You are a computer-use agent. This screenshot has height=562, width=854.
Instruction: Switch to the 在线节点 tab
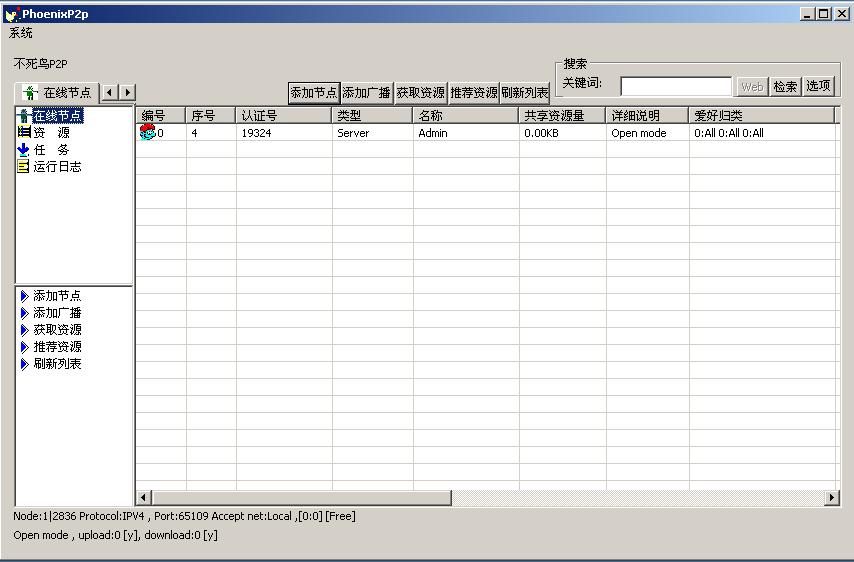pyautogui.click(x=57, y=93)
